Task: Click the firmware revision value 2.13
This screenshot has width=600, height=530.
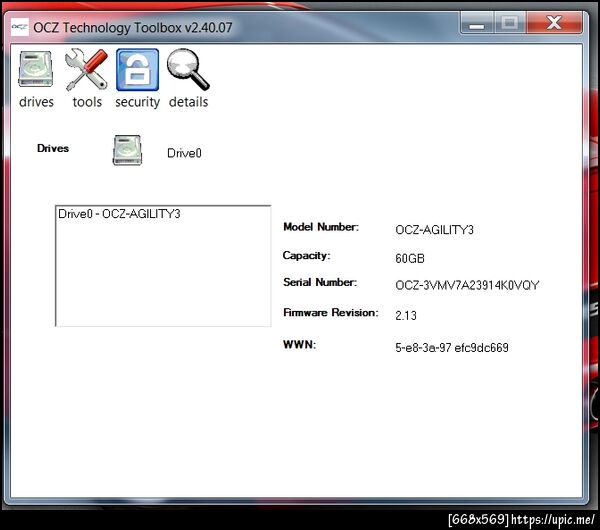Action: [x=406, y=316]
